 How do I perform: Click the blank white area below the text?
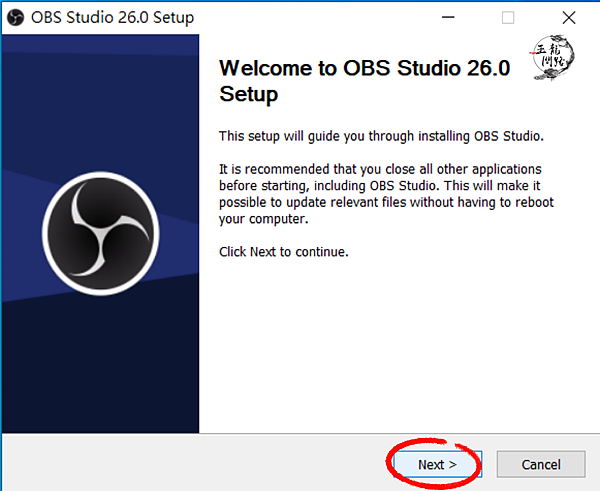click(x=400, y=350)
